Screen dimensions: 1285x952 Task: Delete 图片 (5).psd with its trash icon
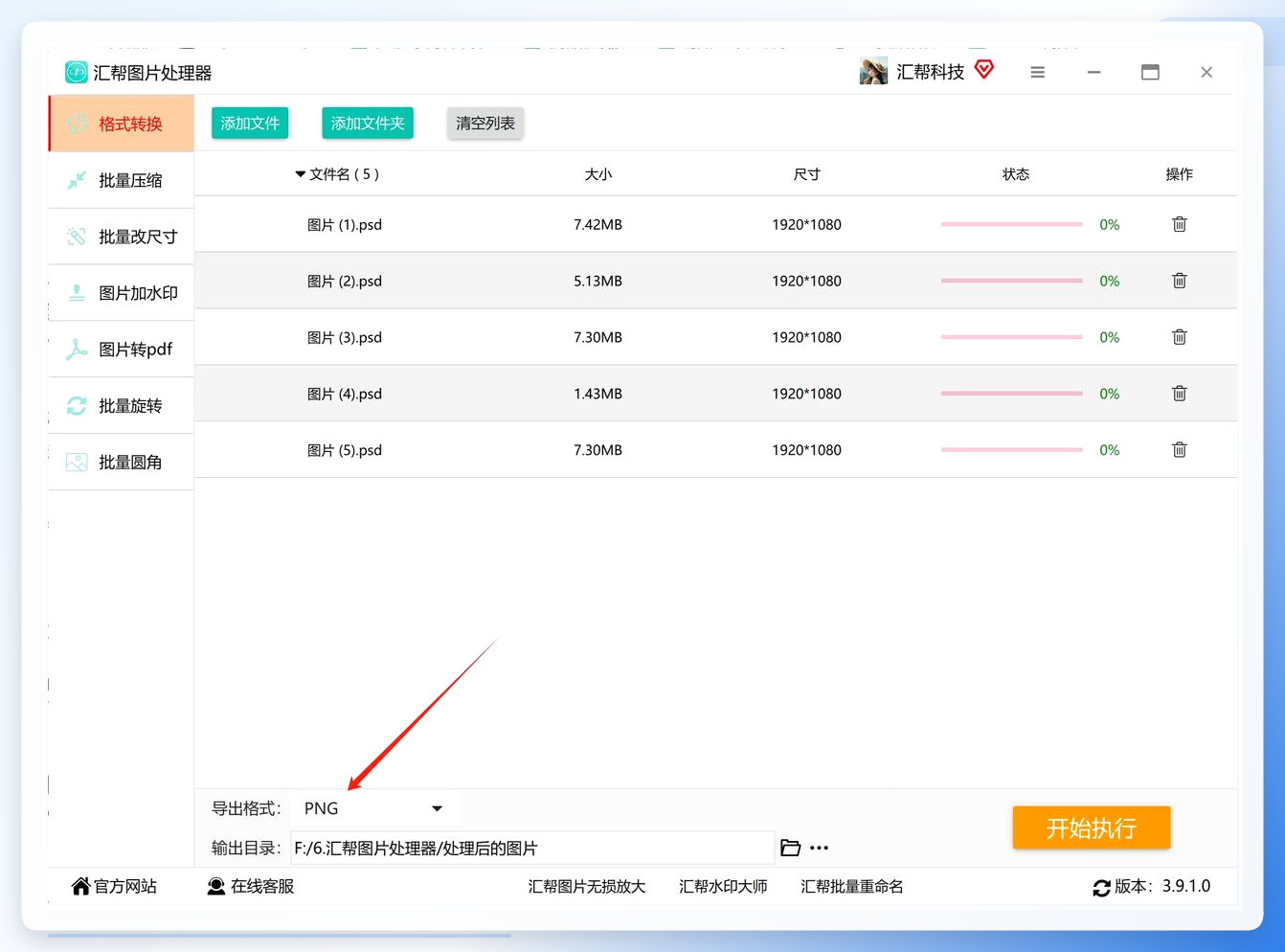pos(1179,450)
